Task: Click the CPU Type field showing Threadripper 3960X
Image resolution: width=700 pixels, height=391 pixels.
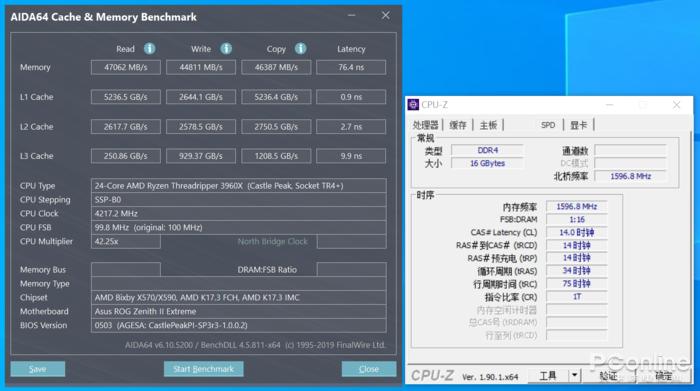Action: pyautogui.click(x=239, y=186)
